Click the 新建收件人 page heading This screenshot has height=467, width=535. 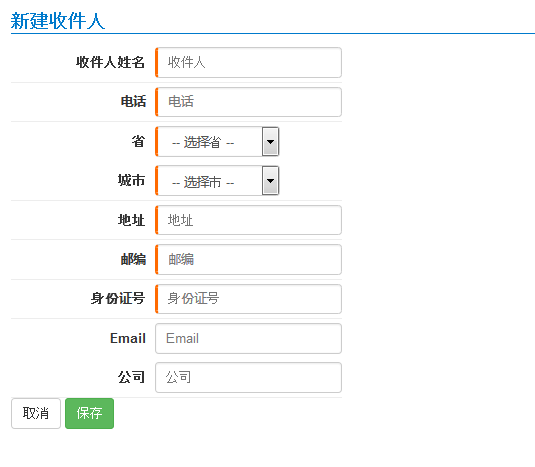(x=58, y=21)
